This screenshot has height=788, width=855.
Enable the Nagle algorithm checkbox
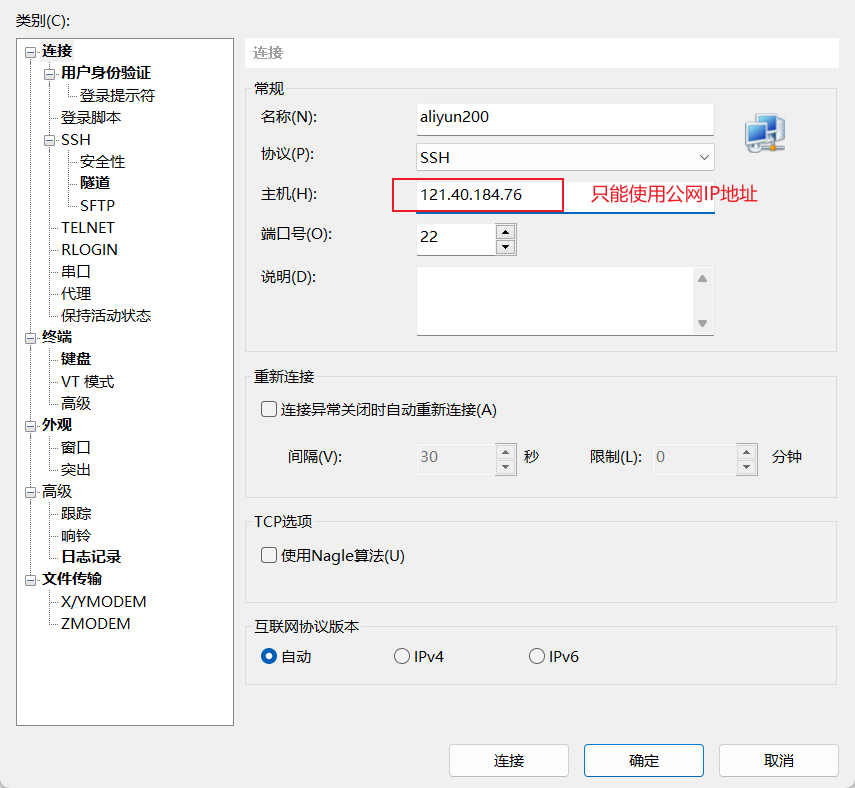[x=269, y=555]
